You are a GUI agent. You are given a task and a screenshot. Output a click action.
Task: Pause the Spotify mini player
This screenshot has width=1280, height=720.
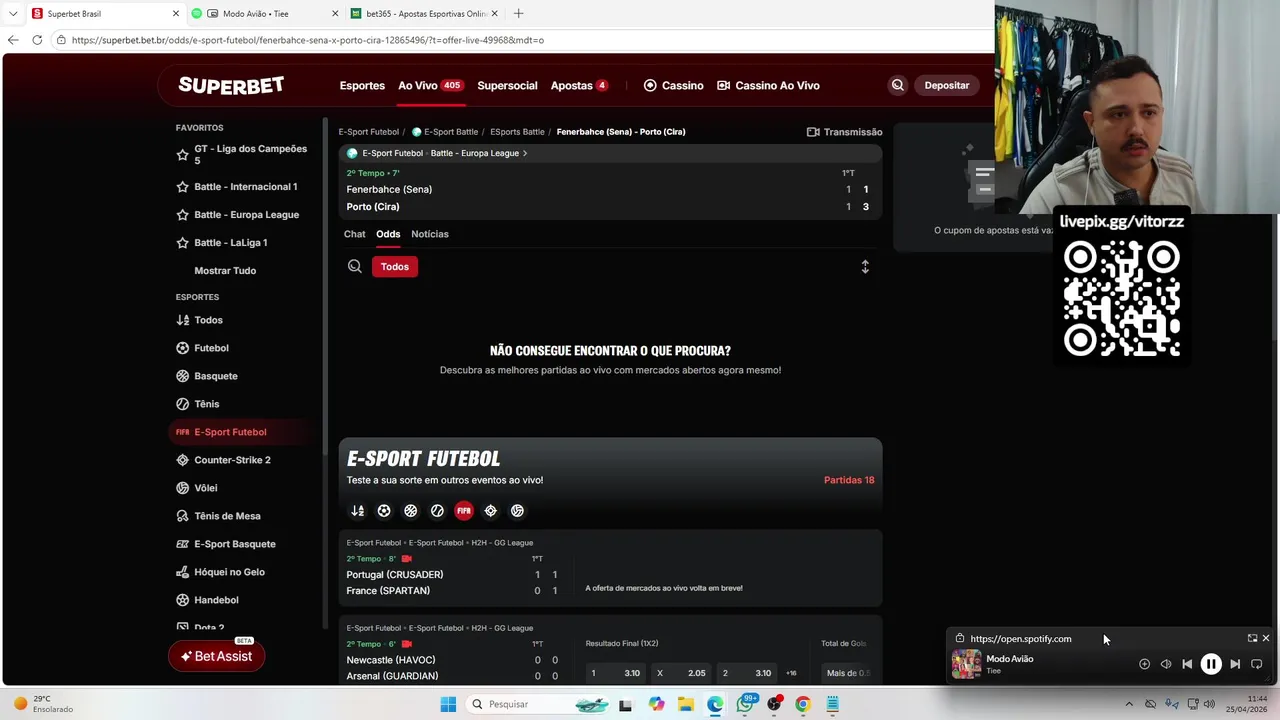(1211, 664)
